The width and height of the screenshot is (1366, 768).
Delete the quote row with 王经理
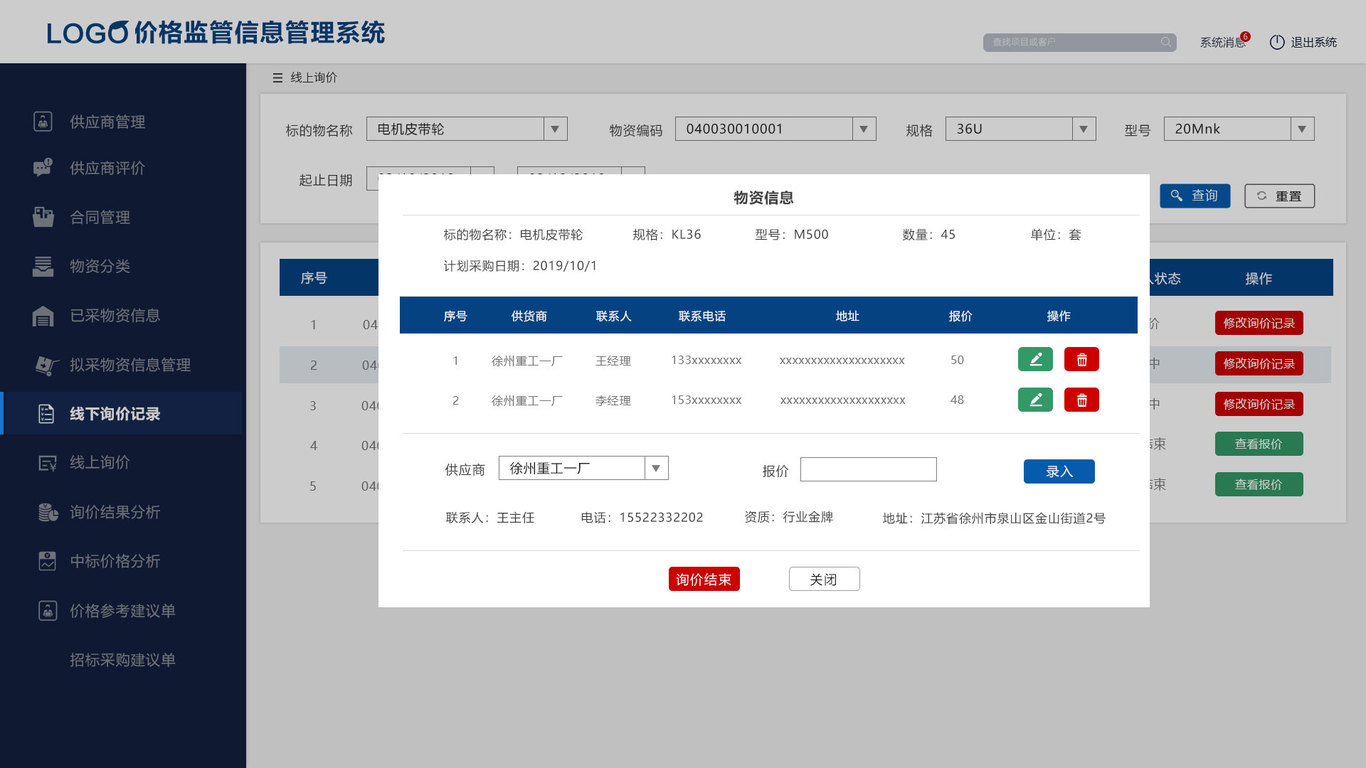click(1081, 359)
